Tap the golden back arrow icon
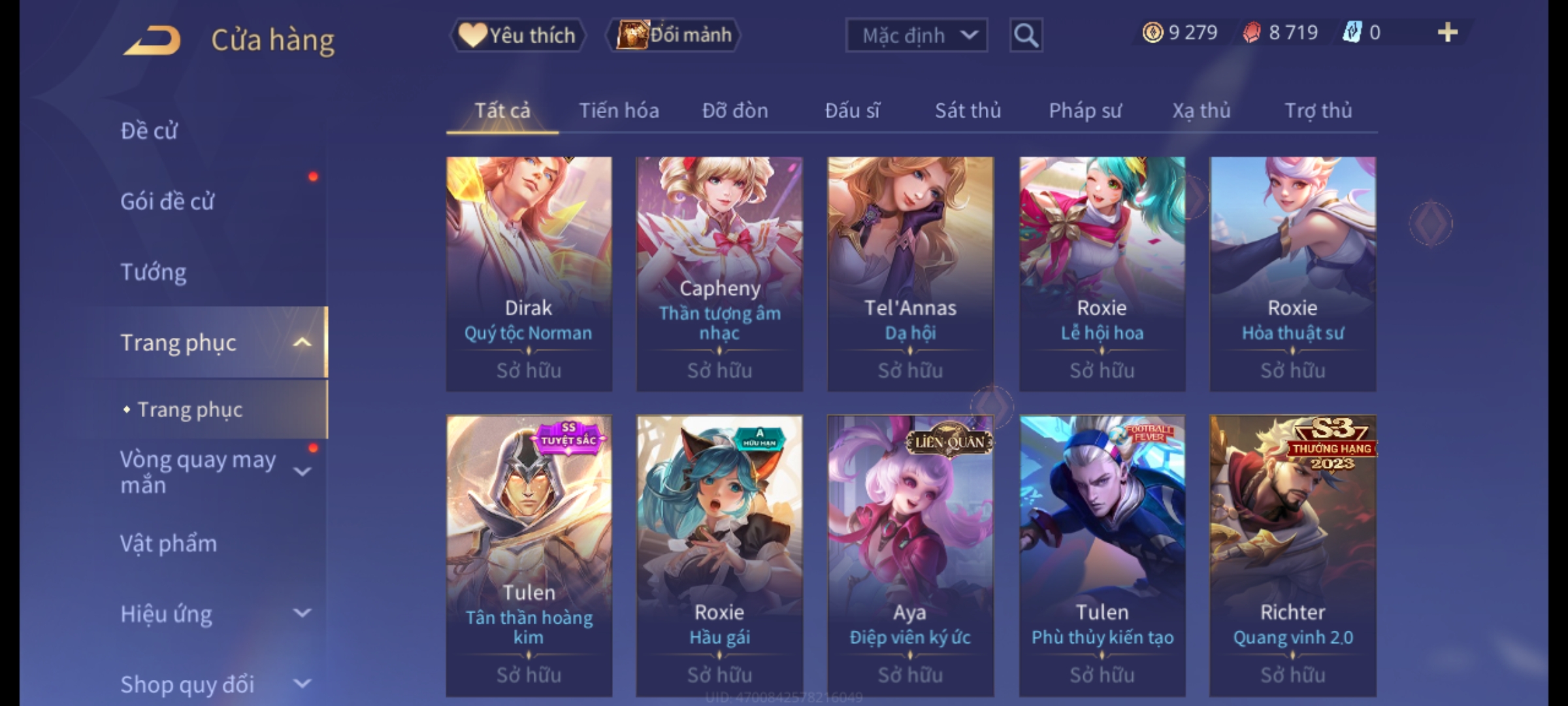 [152, 41]
